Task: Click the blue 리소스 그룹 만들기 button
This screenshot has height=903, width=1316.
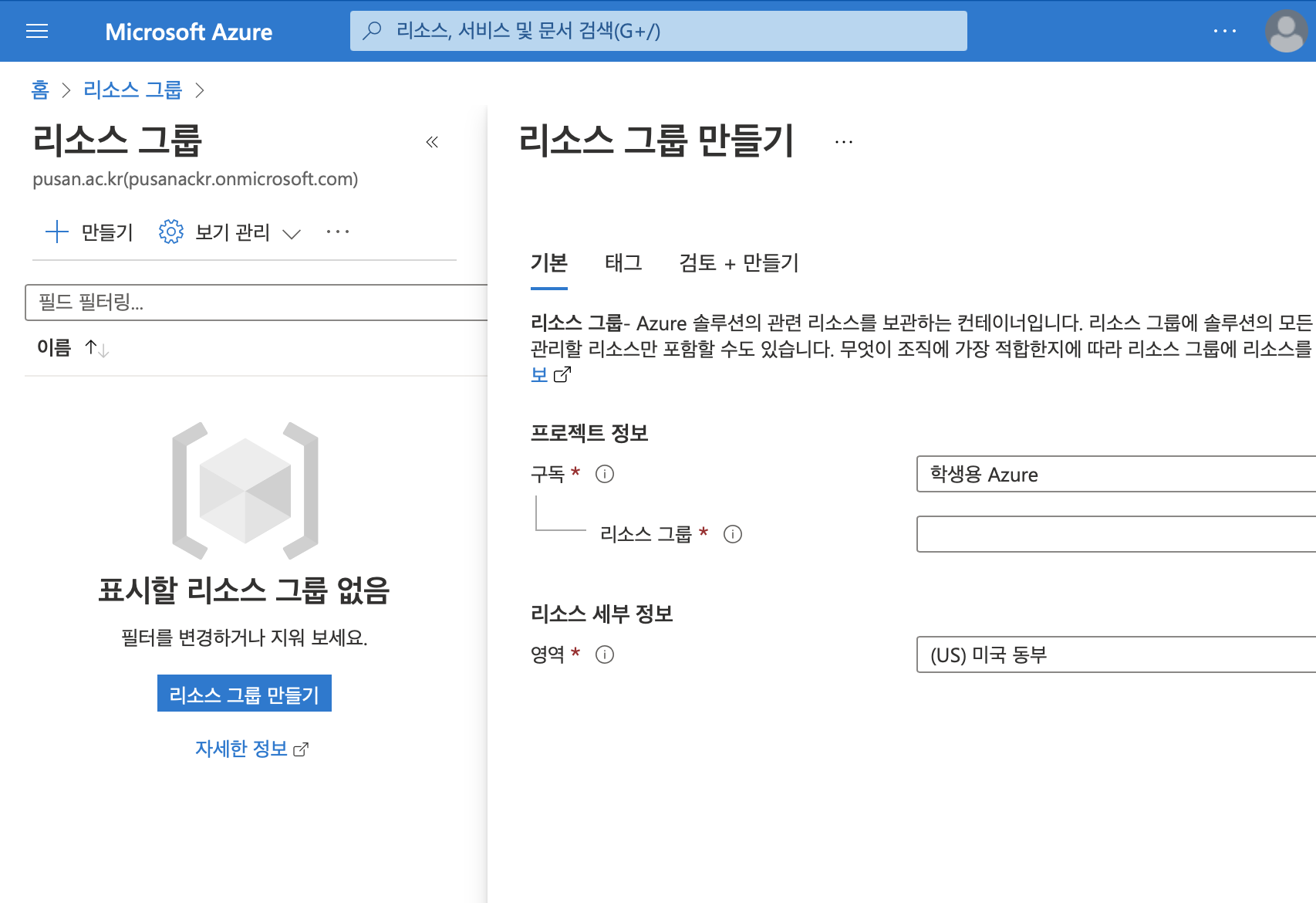Action: (245, 693)
